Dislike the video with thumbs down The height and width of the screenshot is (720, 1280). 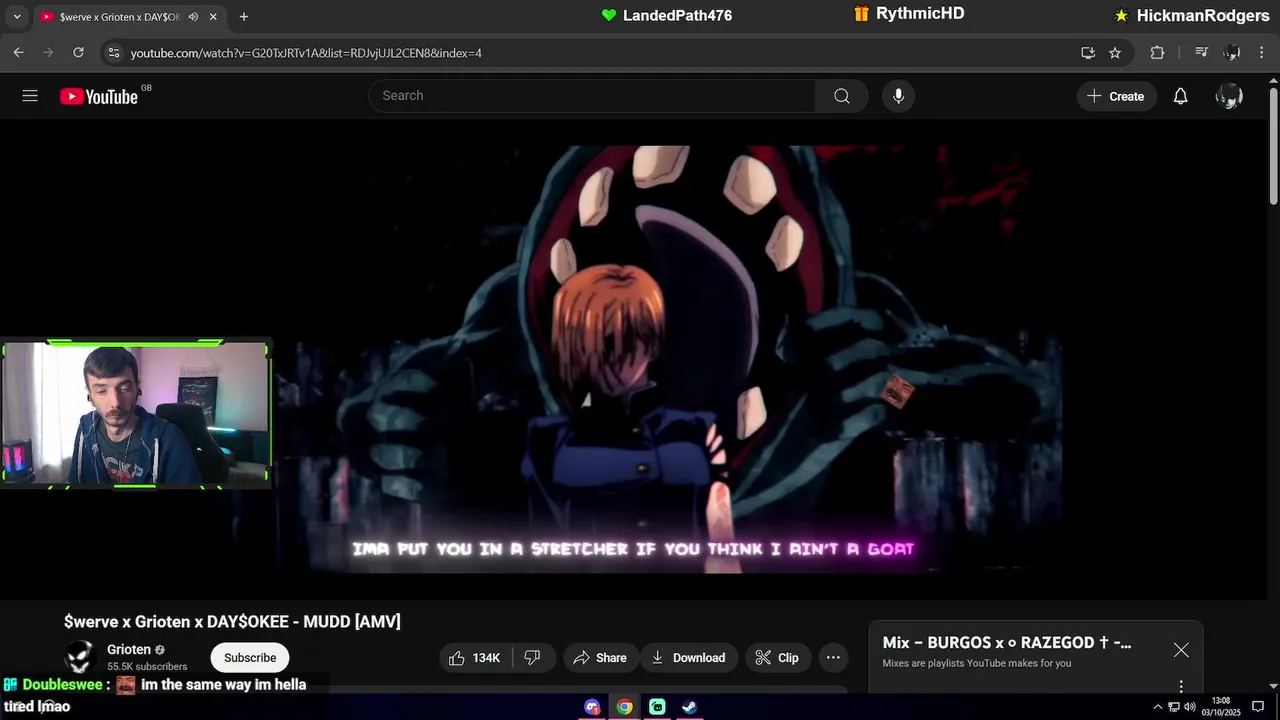click(533, 657)
